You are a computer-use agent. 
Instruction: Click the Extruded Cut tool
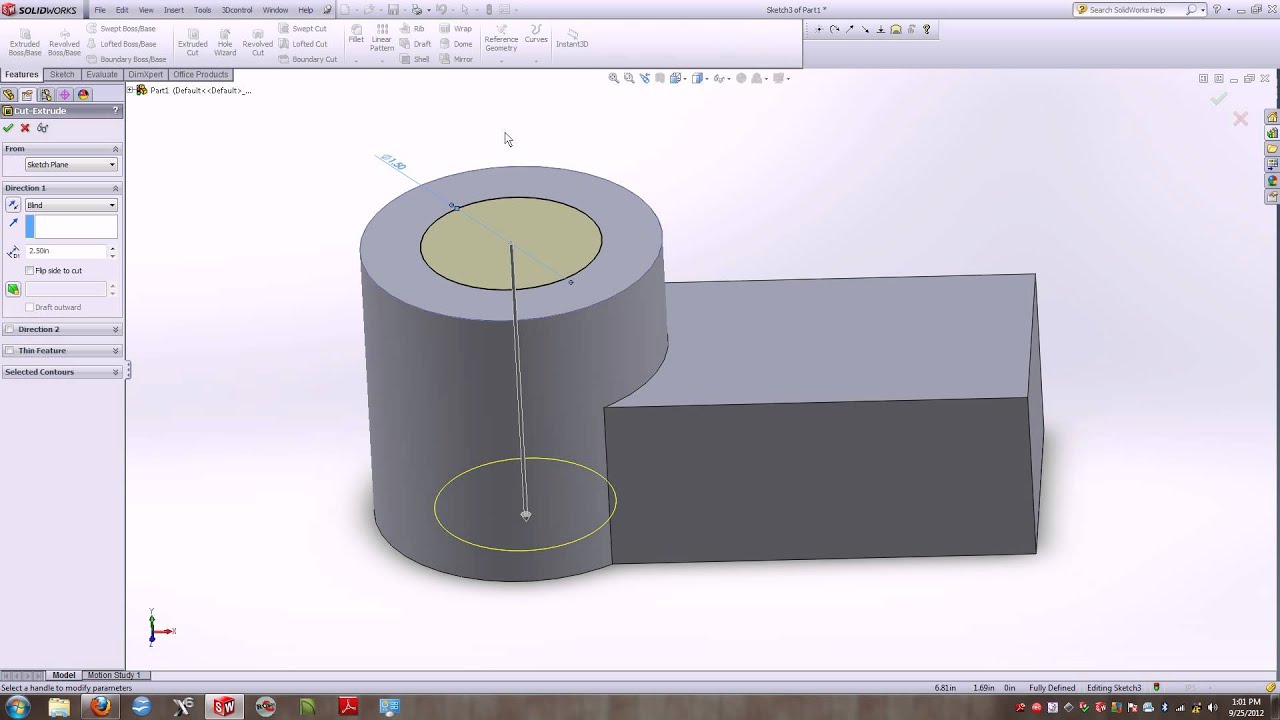pyautogui.click(x=192, y=40)
